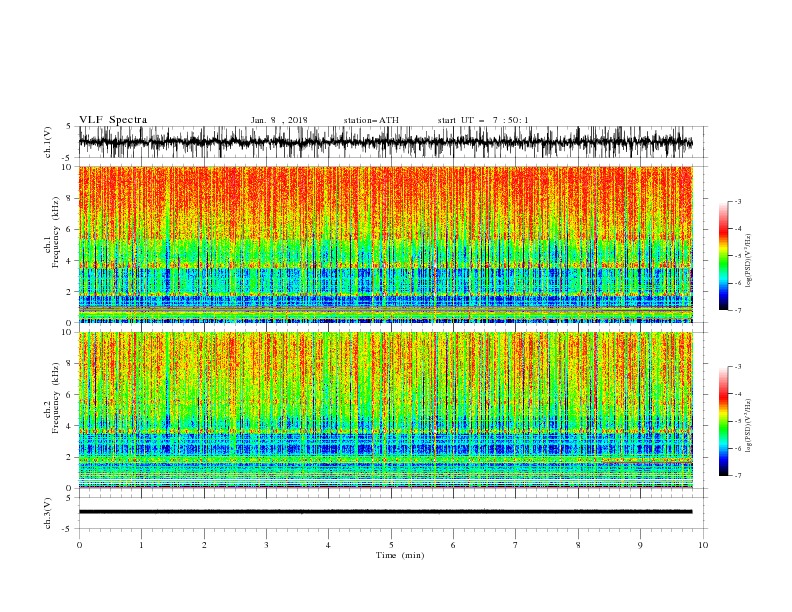792x612 pixels.
Task: Click the time axis tick label '5'
Action: 391,545
